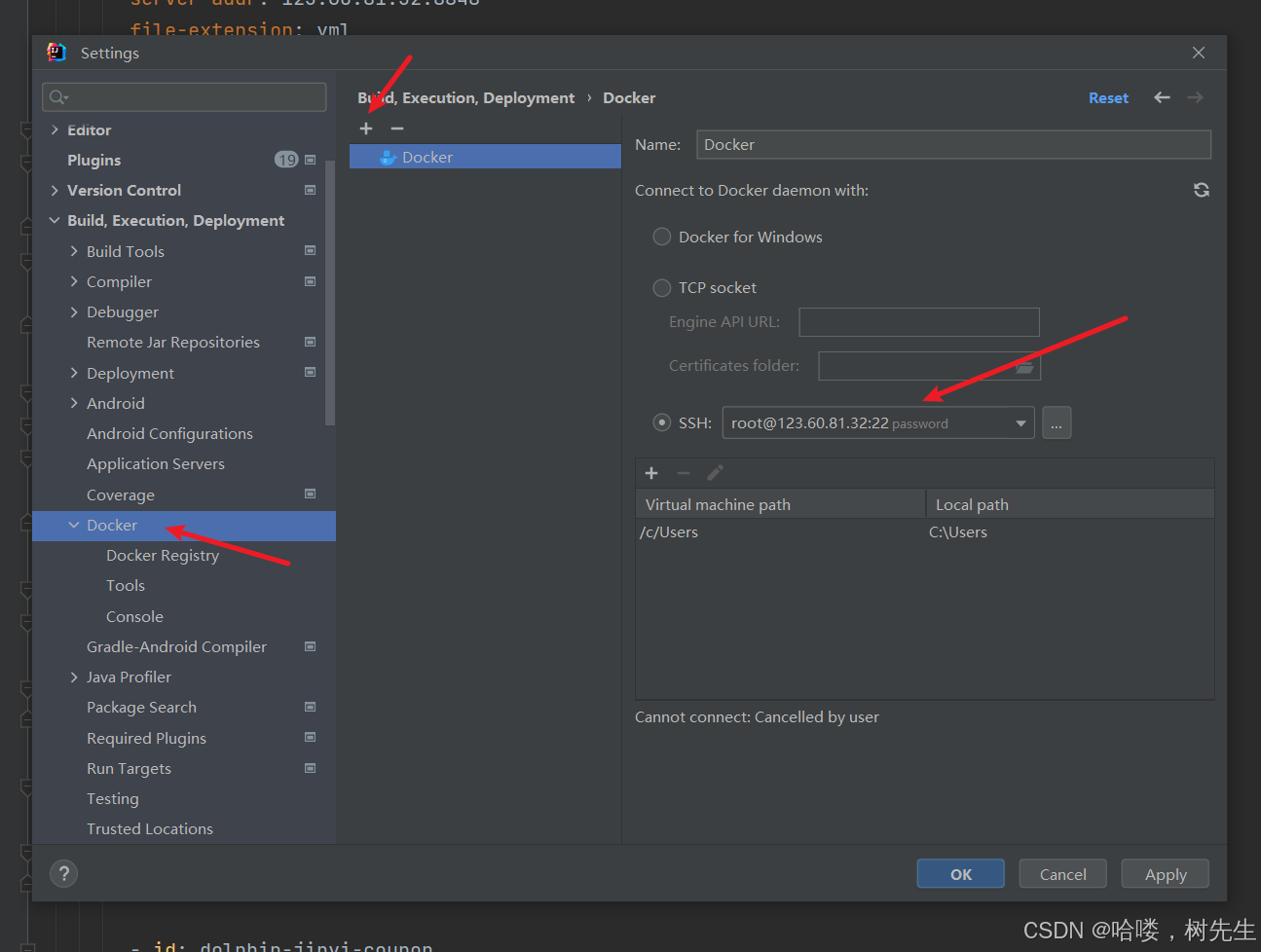Click the left settings tree scrollbar
Viewport: 1261px width, 952px height.
pyautogui.click(x=330, y=292)
